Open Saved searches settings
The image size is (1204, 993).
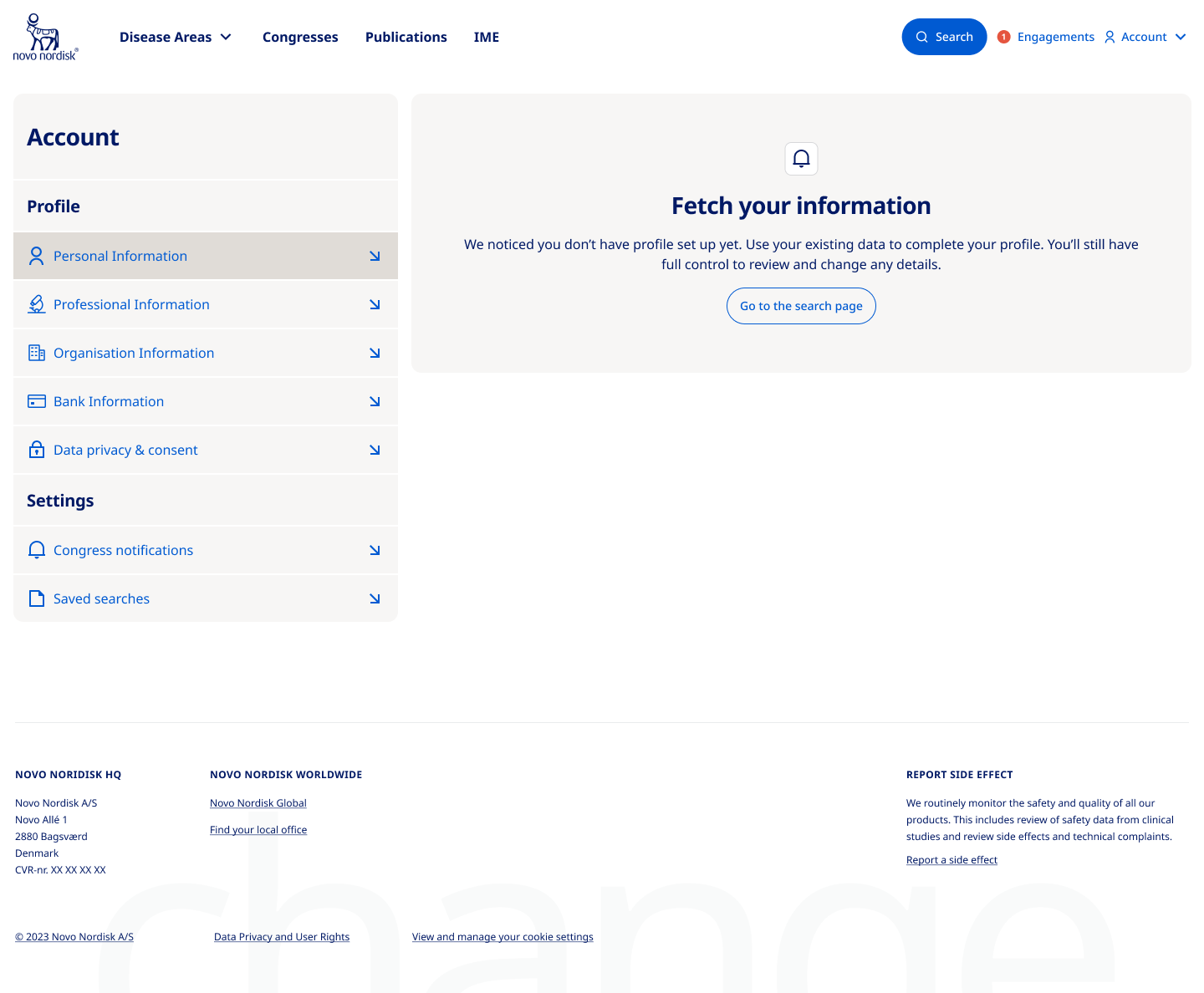click(206, 598)
